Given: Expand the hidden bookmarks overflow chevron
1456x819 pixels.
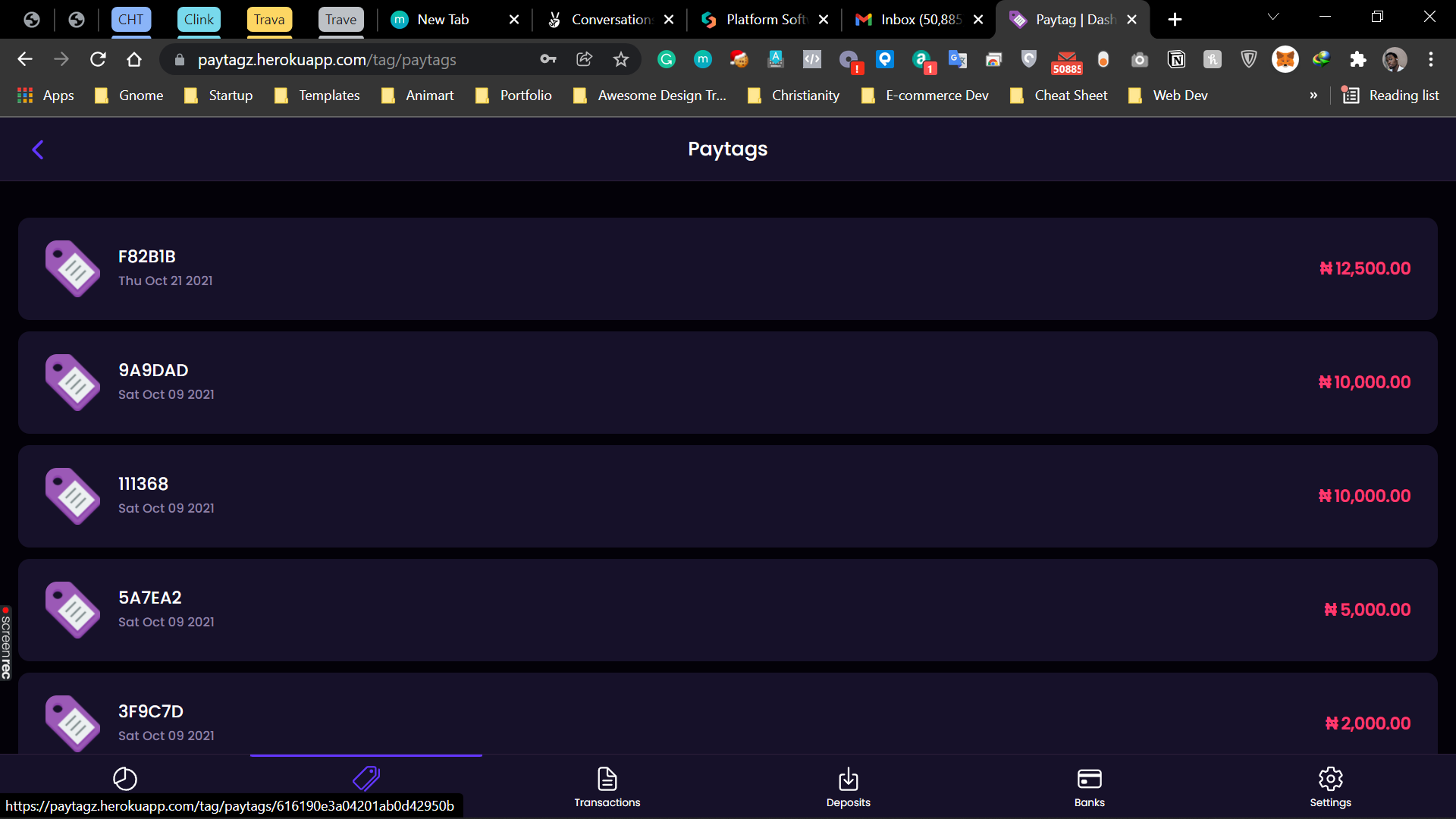Looking at the screenshot, I should point(1313,96).
